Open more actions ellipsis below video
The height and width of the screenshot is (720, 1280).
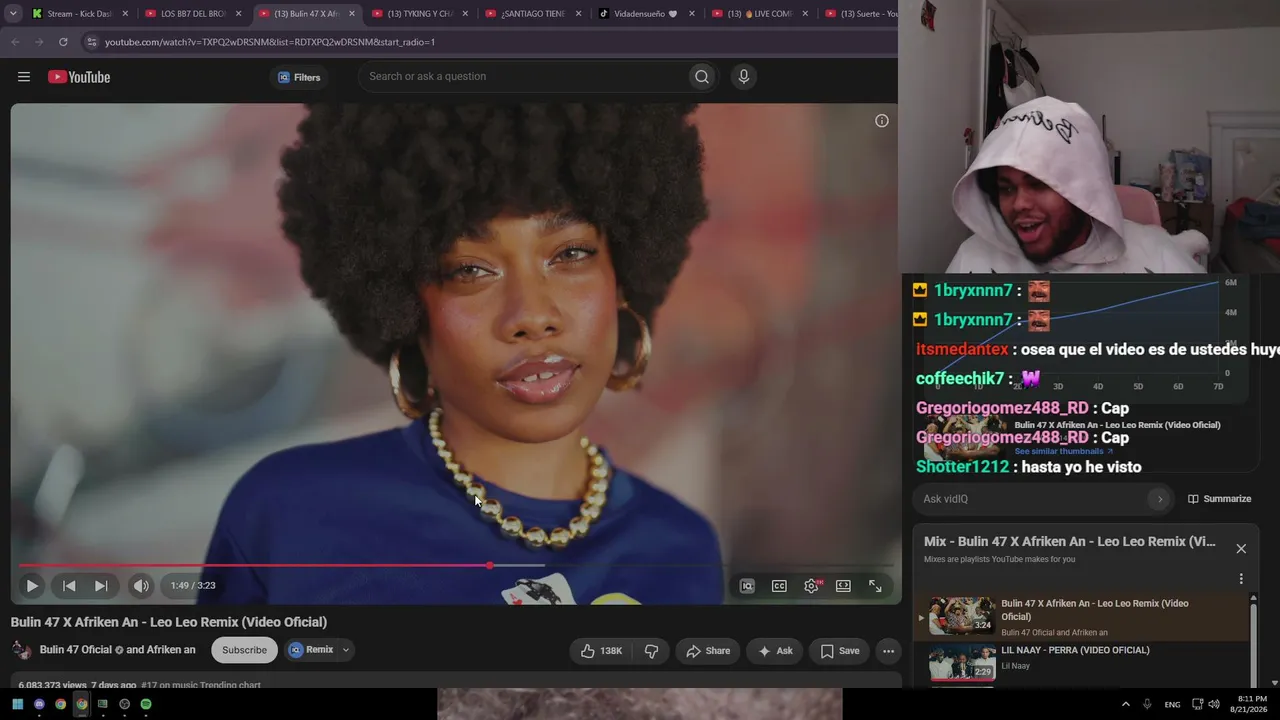click(x=888, y=651)
